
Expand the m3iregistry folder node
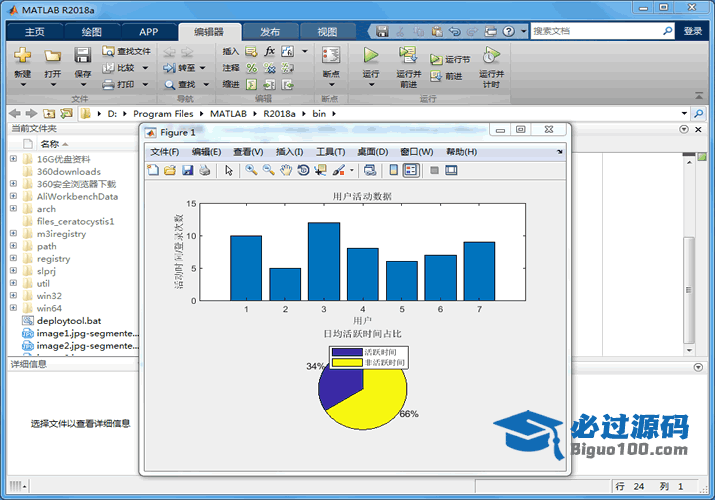[14, 233]
